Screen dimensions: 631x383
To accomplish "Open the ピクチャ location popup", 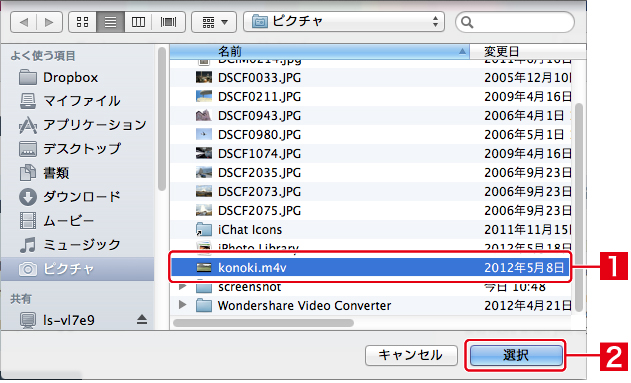I will click(x=344, y=22).
